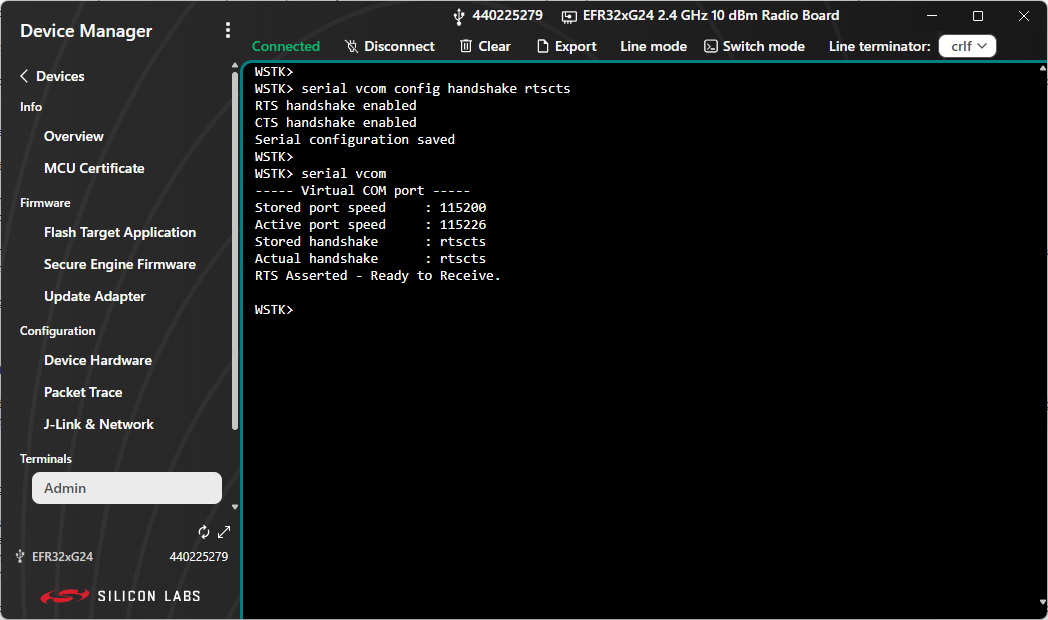The width and height of the screenshot is (1048, 620).
Task: Click the Firmware section header
Action: [45, 203]
